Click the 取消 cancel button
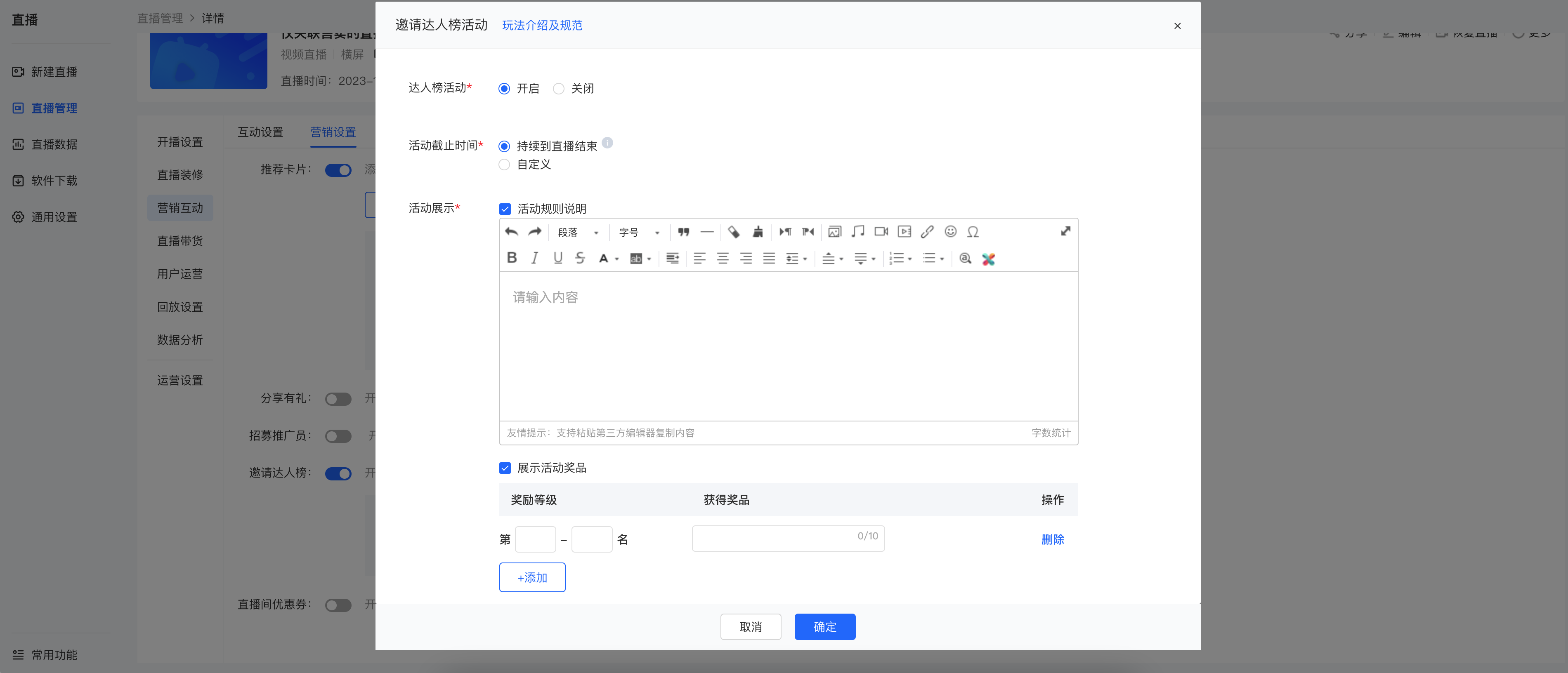1568x673 pixels. 751,626
